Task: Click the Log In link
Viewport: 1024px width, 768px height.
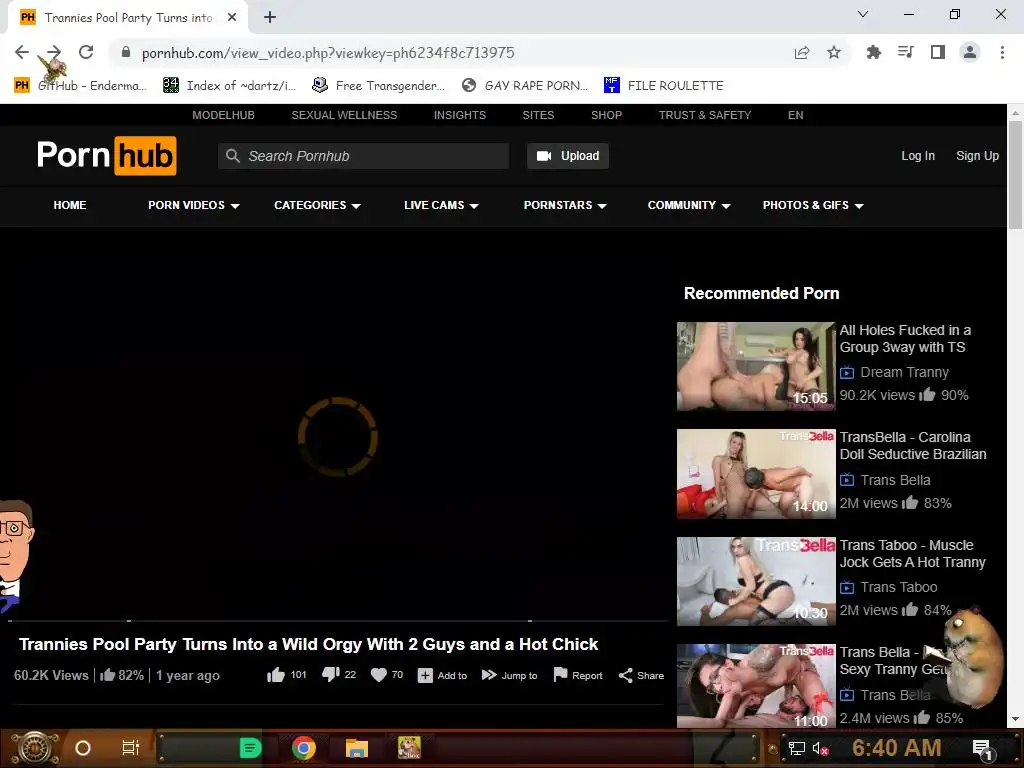Action: click(918, 156)
